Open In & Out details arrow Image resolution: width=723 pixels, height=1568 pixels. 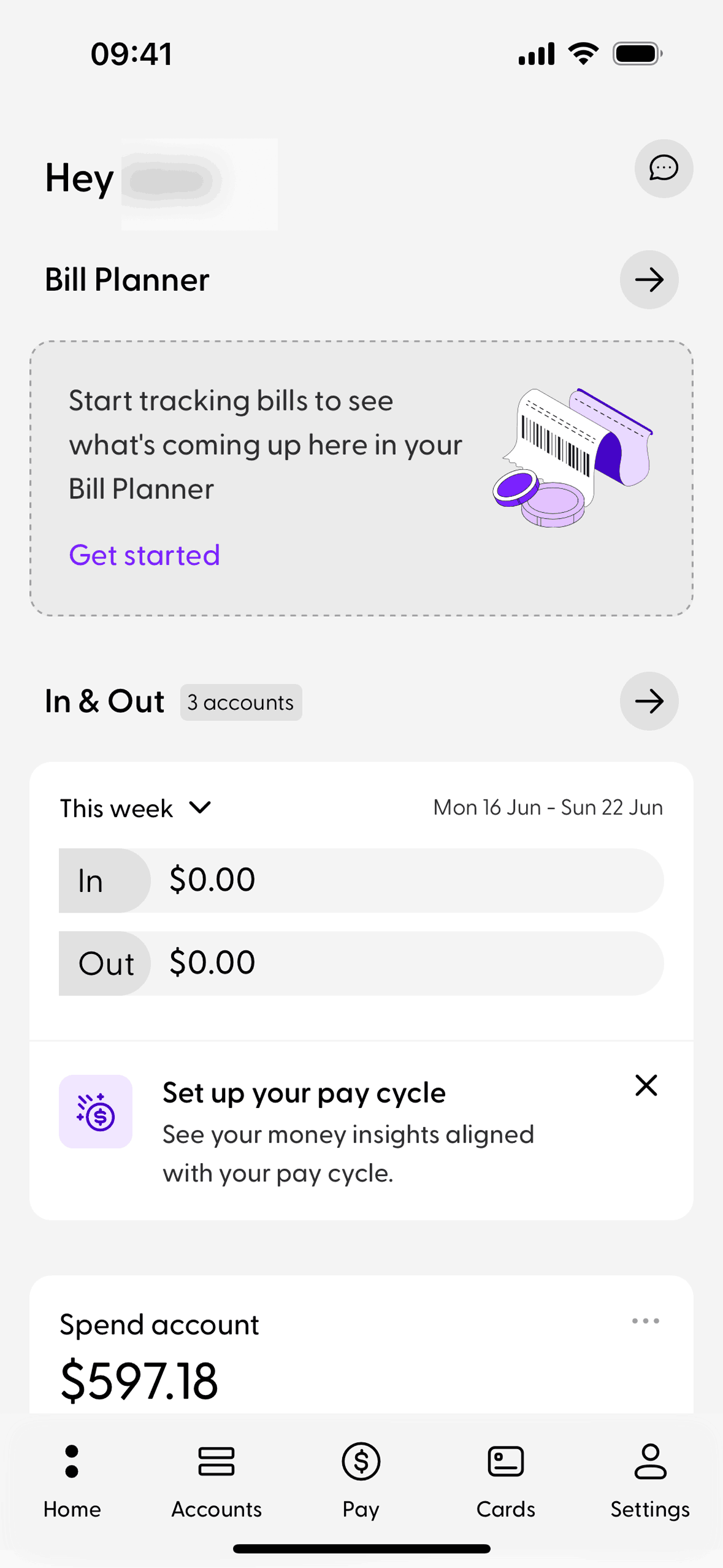click(649, 701)
